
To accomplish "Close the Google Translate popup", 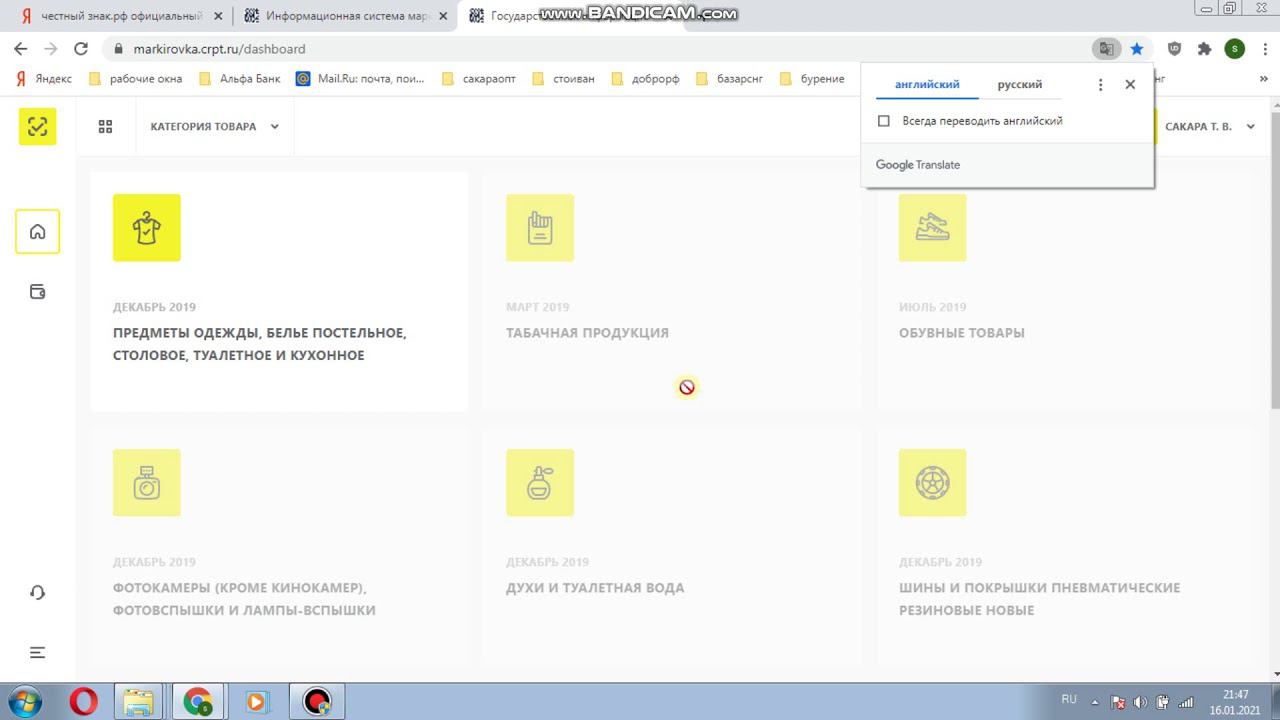I will click(1130, 85).
